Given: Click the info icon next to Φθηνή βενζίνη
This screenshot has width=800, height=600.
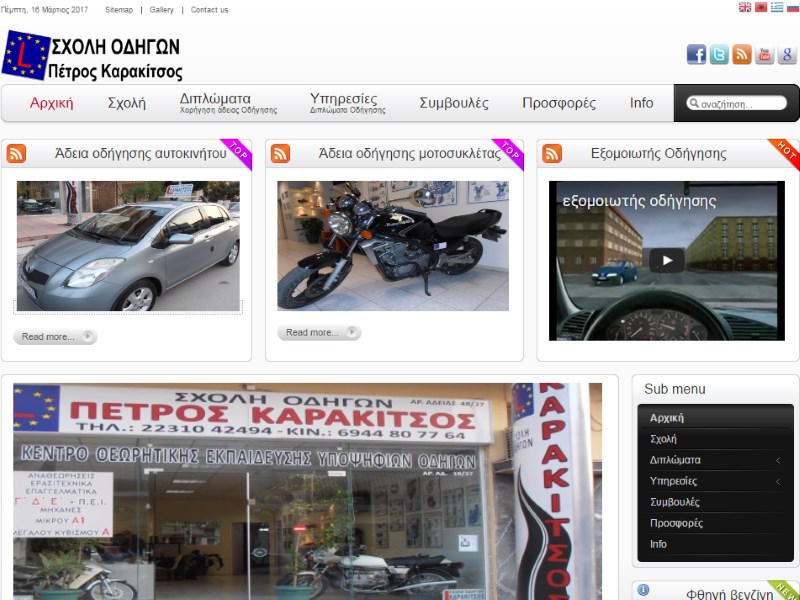Looking at the screenshot, I should pyautogui.click(x=644, y=591).
